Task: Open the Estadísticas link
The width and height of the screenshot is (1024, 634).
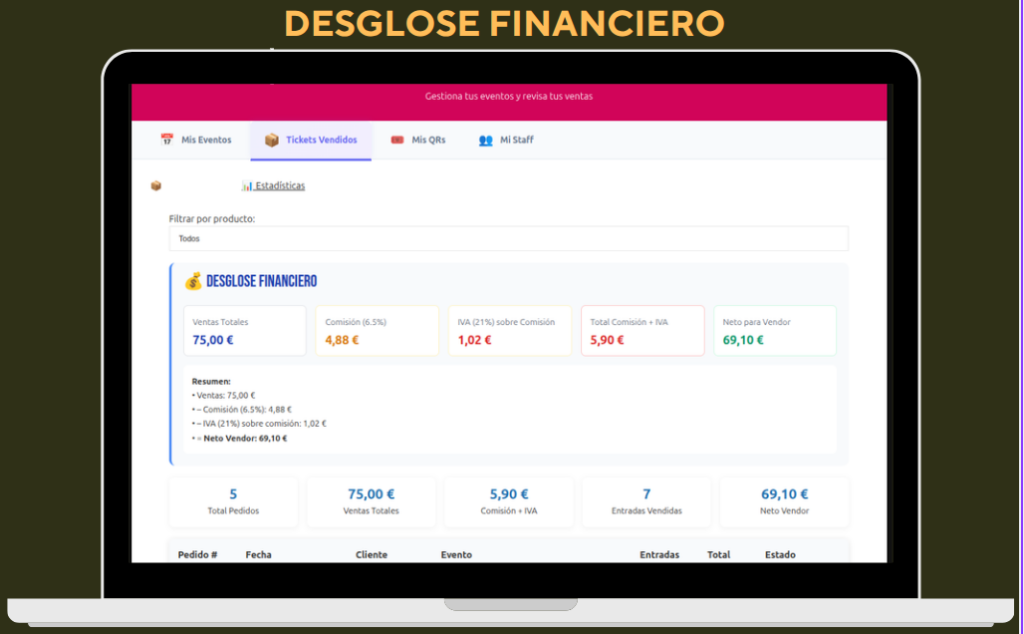Action: click(280, 186)
